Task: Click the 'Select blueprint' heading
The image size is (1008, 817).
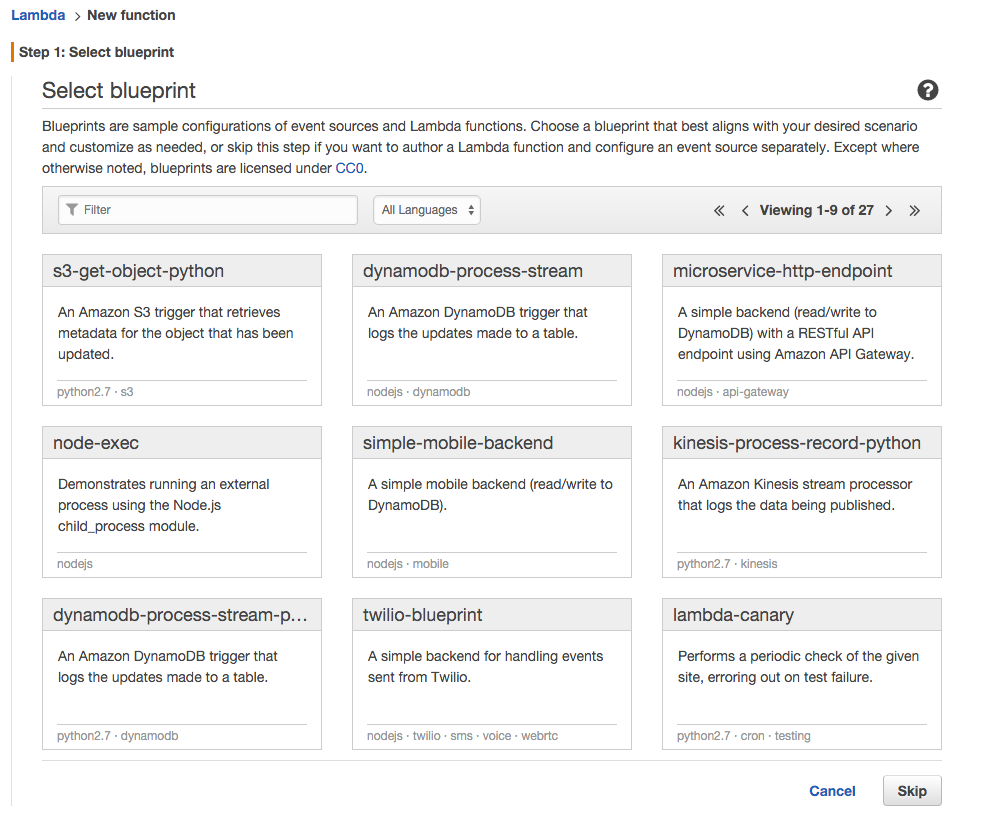Action: pos(119,91)
